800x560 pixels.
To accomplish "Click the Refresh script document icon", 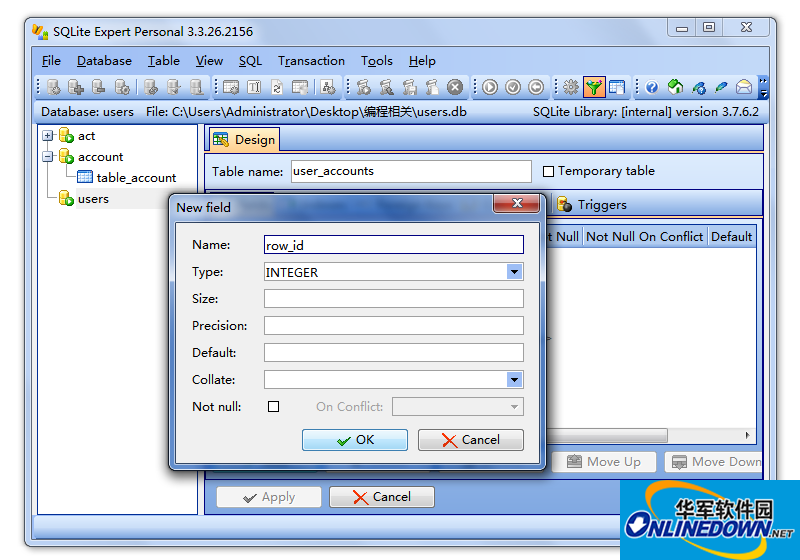I will (277, 87).
